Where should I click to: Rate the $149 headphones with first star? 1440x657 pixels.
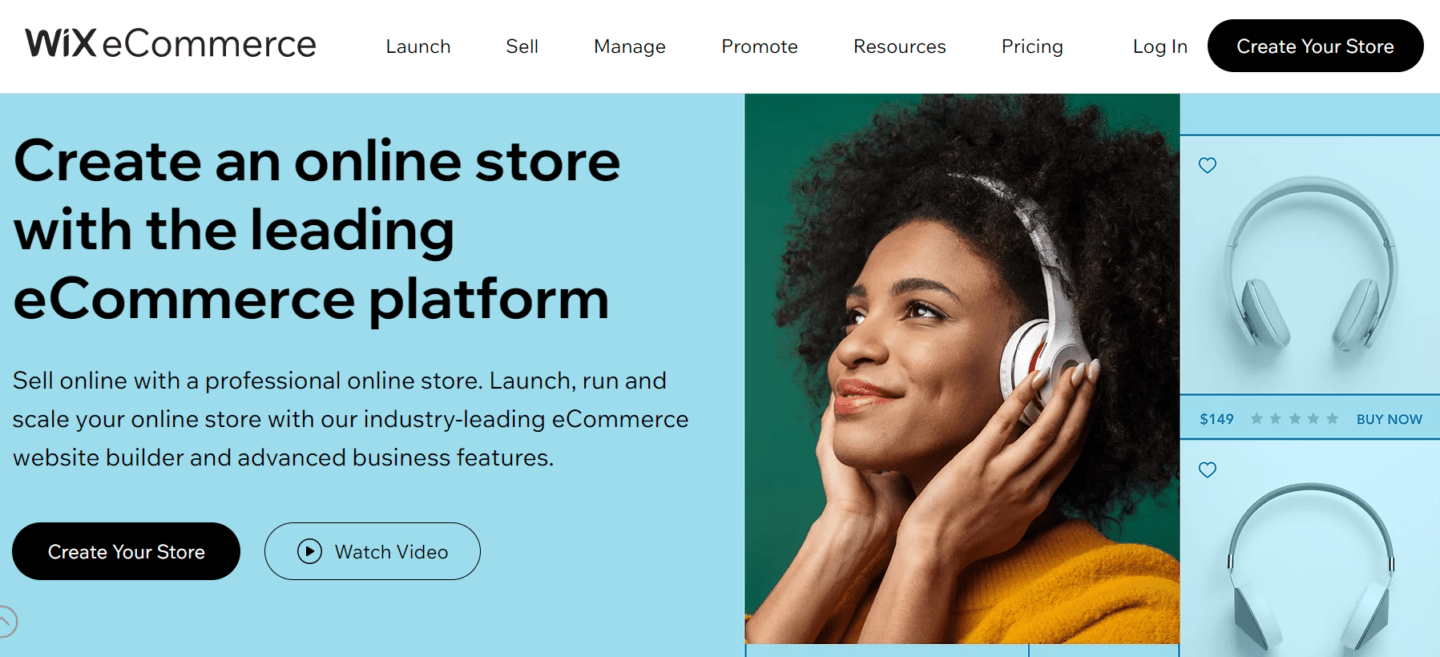pyautogui.click(x=1257, y=419)
